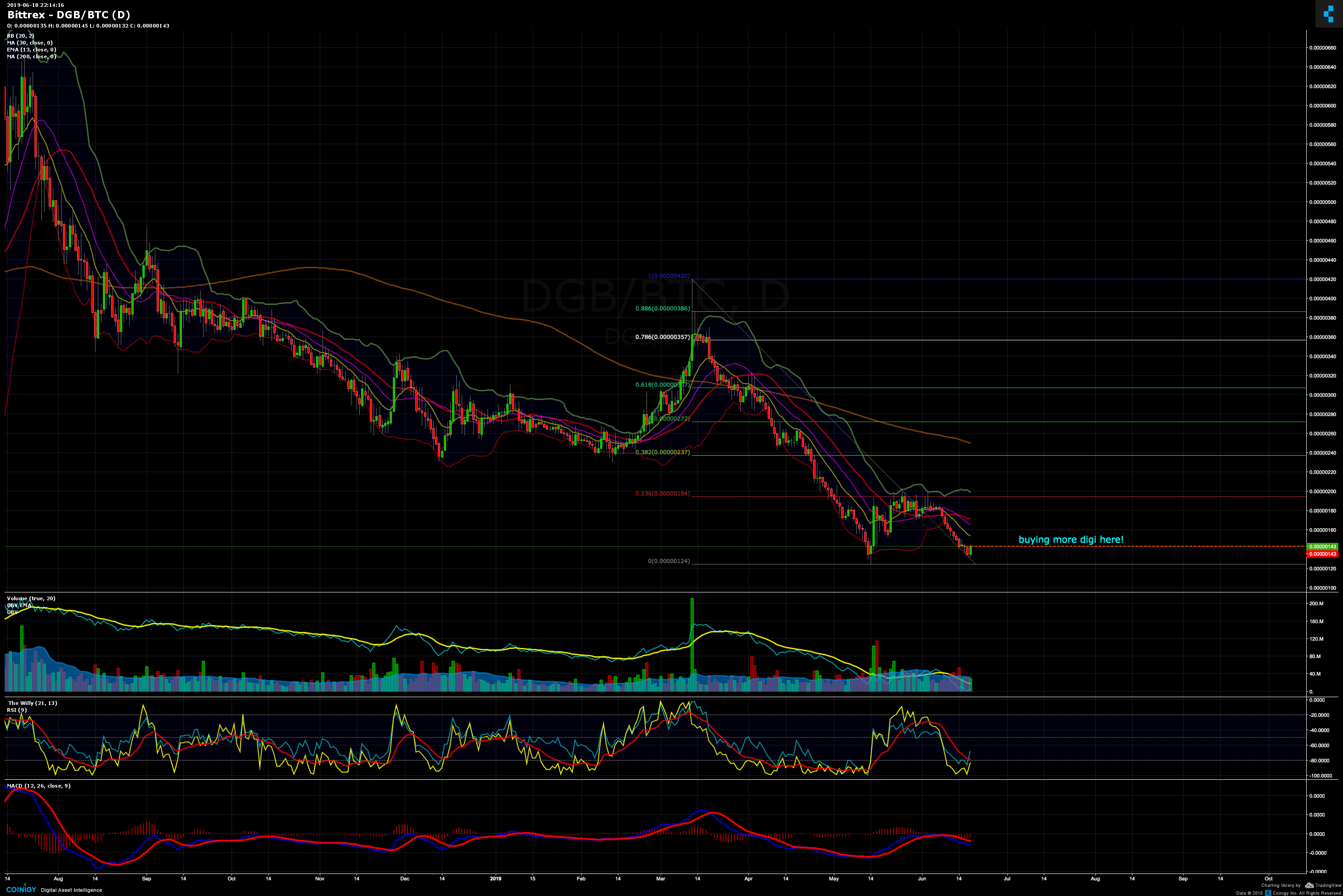The image size is (1343, 896).
Task: Select the MA (200, close, 0) legend
Action: (x=31, y=56)
